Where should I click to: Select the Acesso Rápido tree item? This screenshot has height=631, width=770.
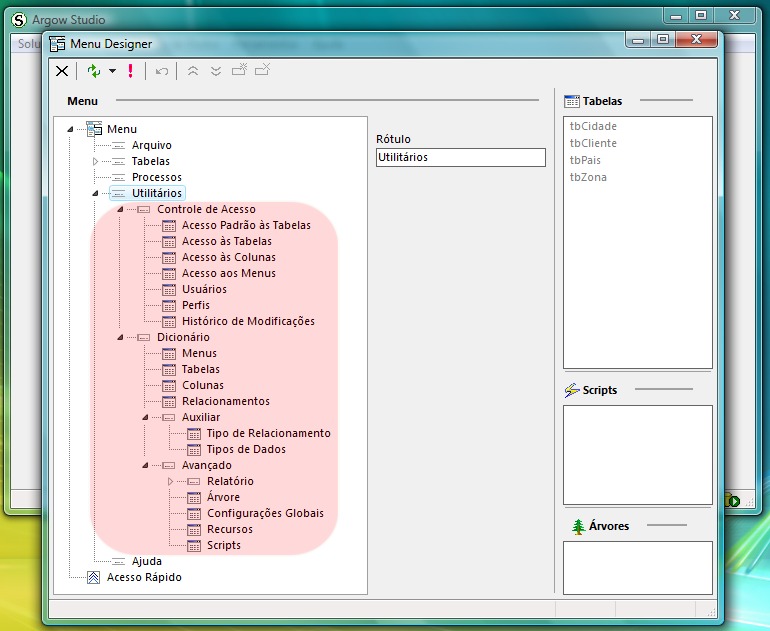pyautogui.click(x=144, y=577)
